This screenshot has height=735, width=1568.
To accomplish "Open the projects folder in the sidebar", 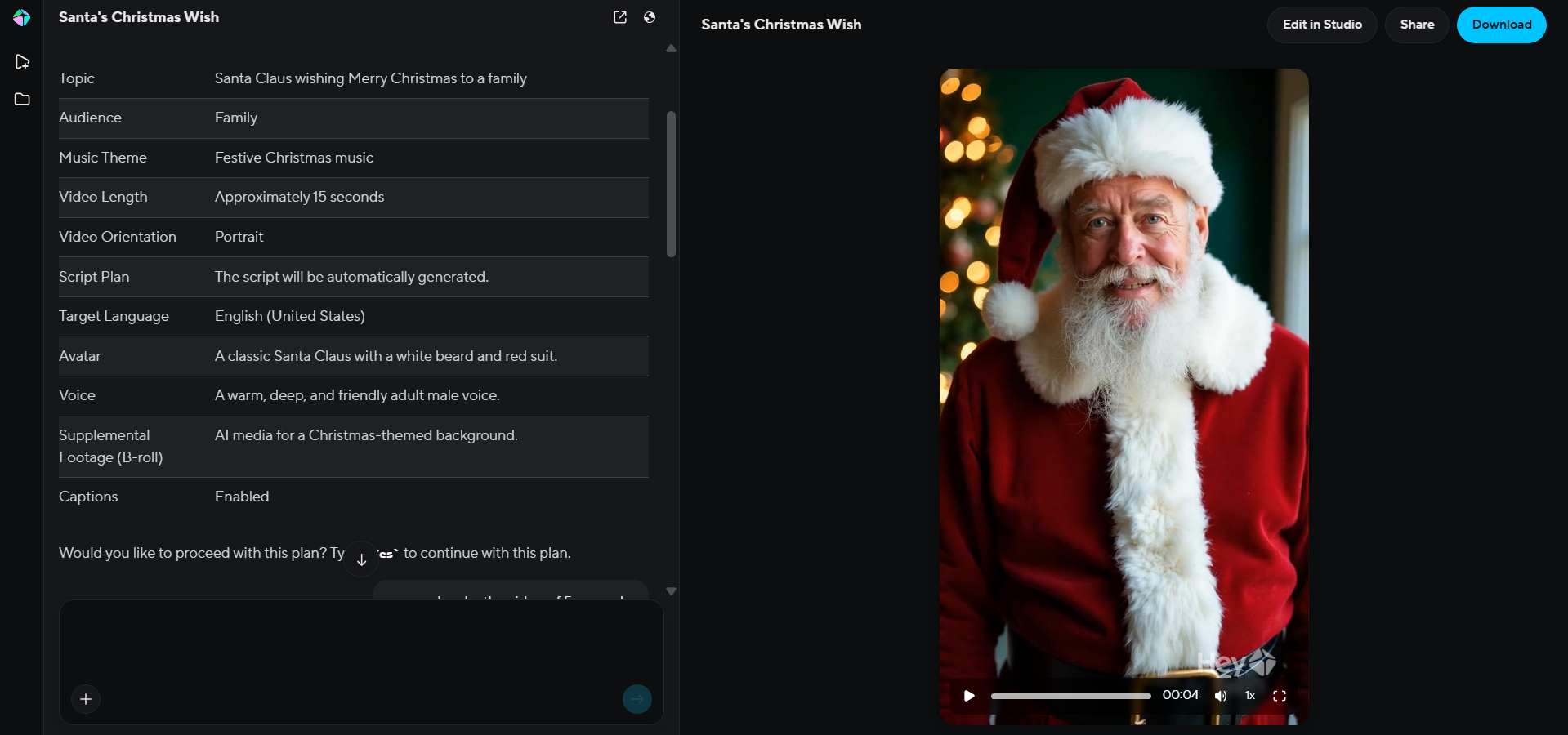I will point(22,99).
